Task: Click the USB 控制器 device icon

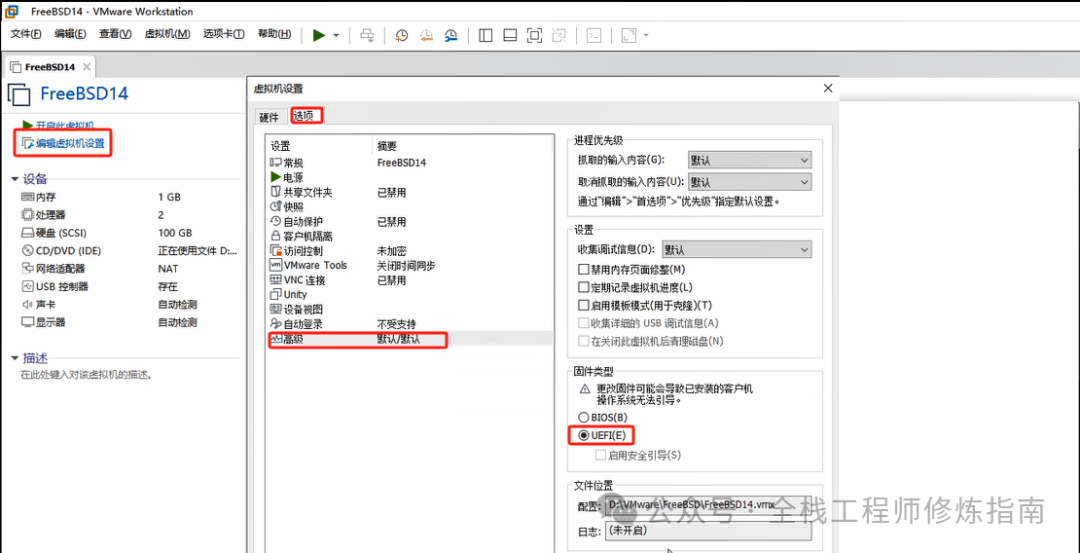Action: tap(28, 286)
